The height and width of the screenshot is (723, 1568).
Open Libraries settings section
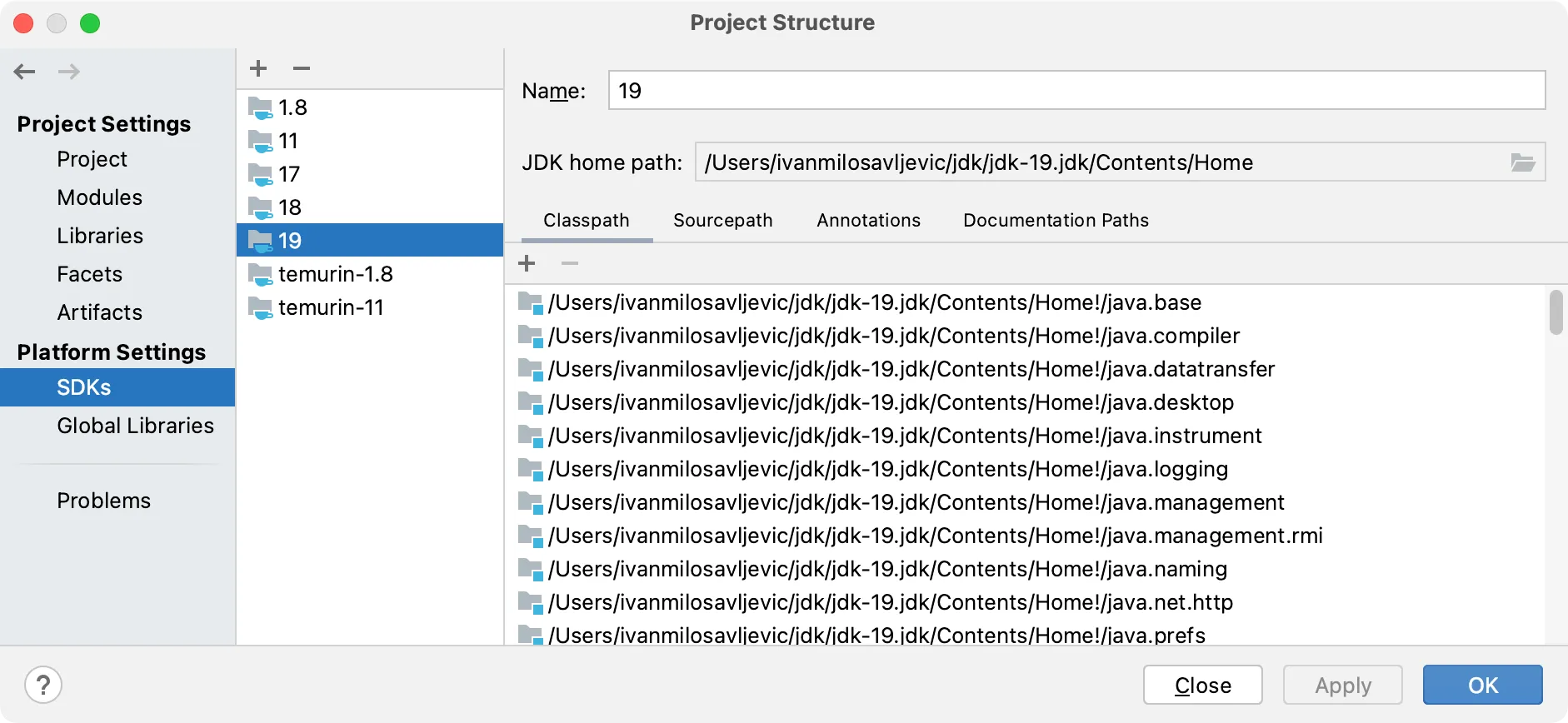point(117,236)
